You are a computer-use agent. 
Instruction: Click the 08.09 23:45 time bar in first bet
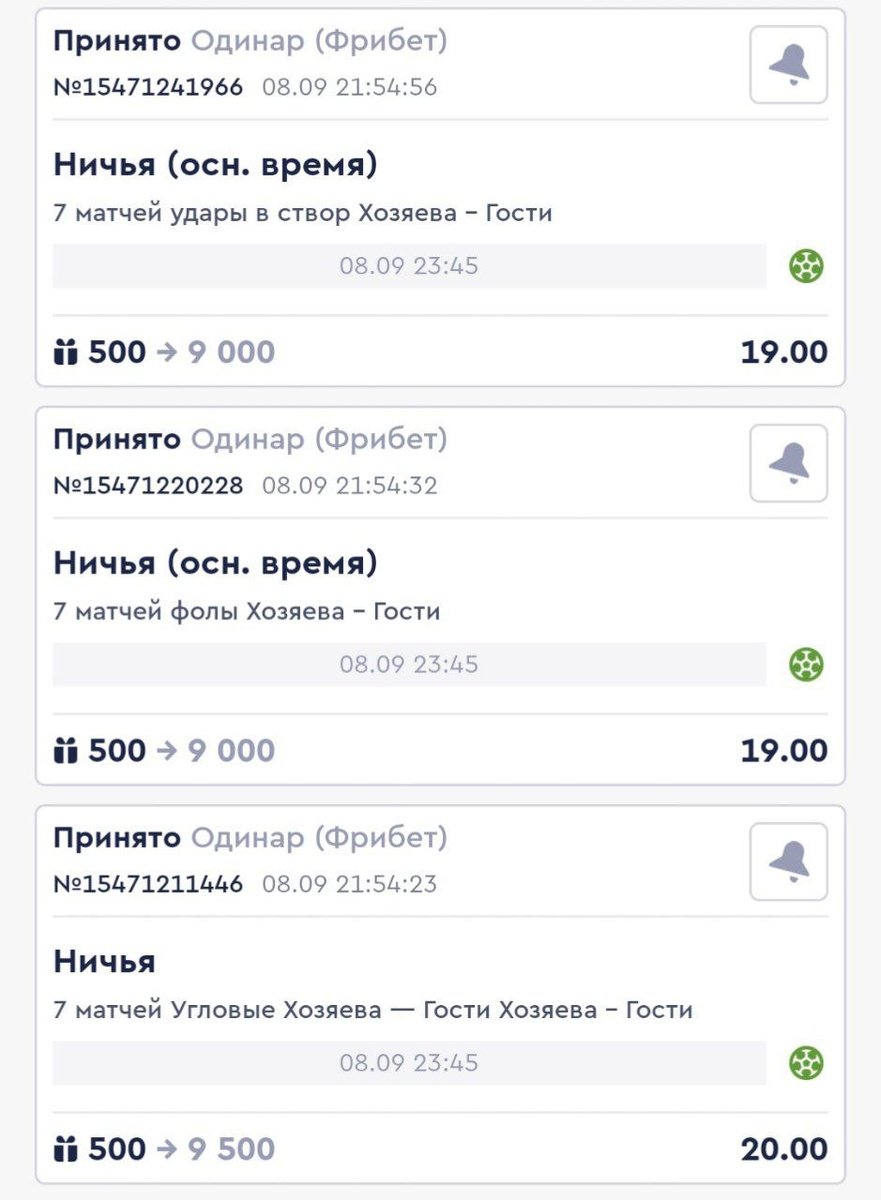409,266
